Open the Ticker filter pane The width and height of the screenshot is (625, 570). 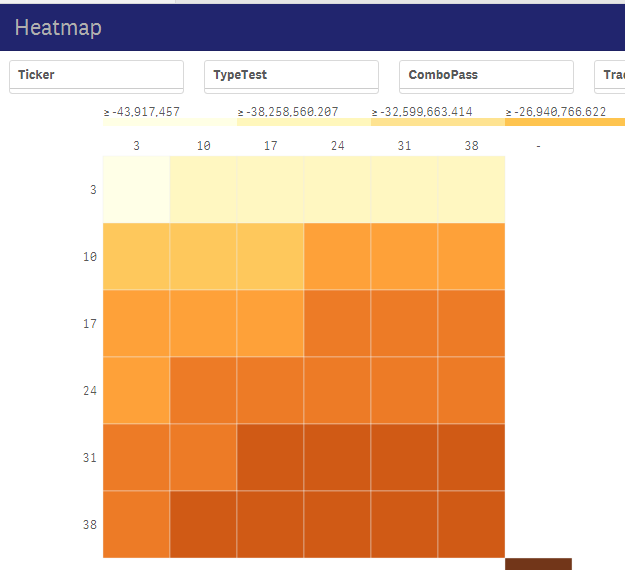[x=96, y=76]
